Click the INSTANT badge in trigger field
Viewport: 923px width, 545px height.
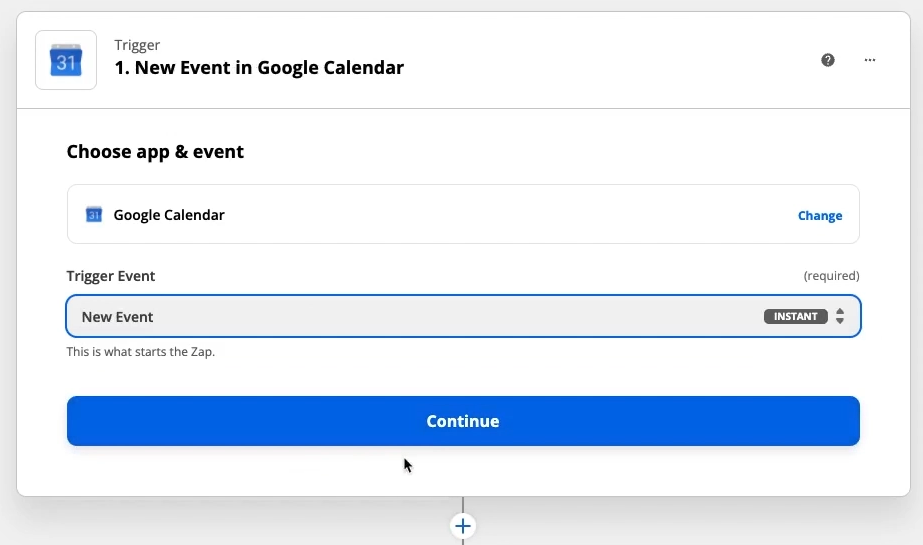pyautogui.click(x=796, y=317)
